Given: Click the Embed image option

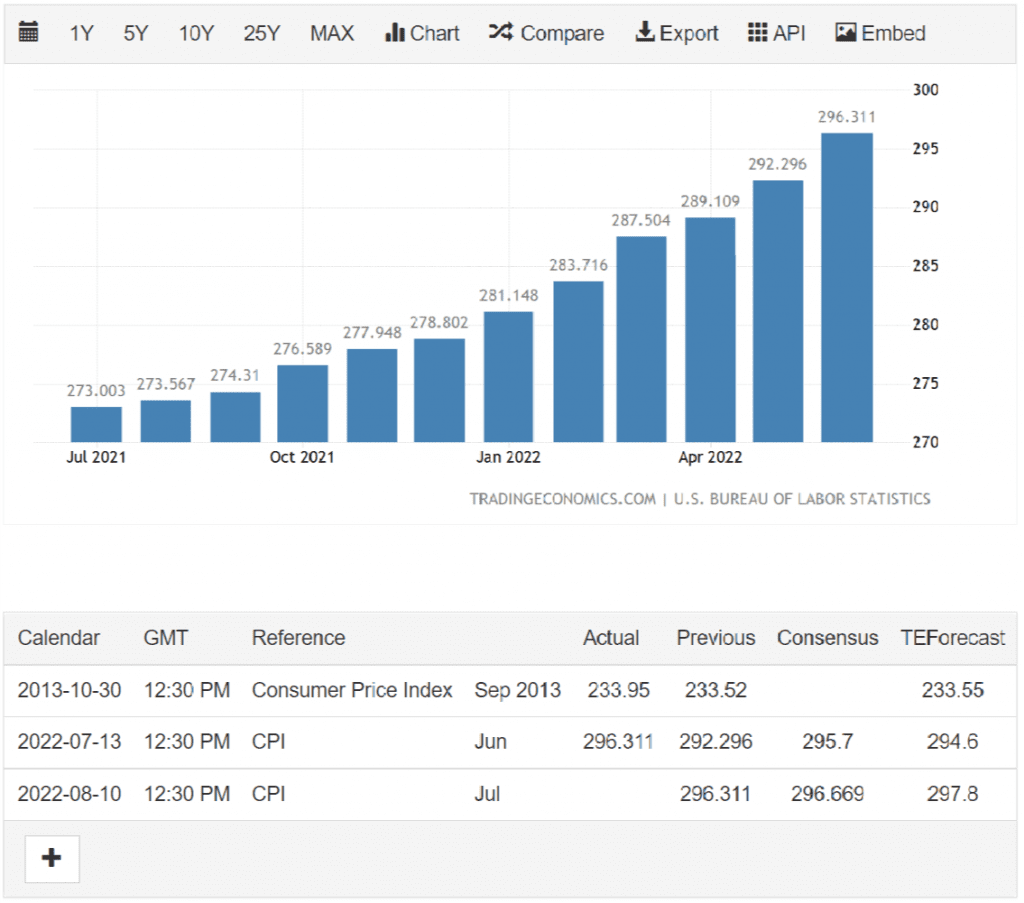Looking at the screenshot, I should [x=880, y=33].
